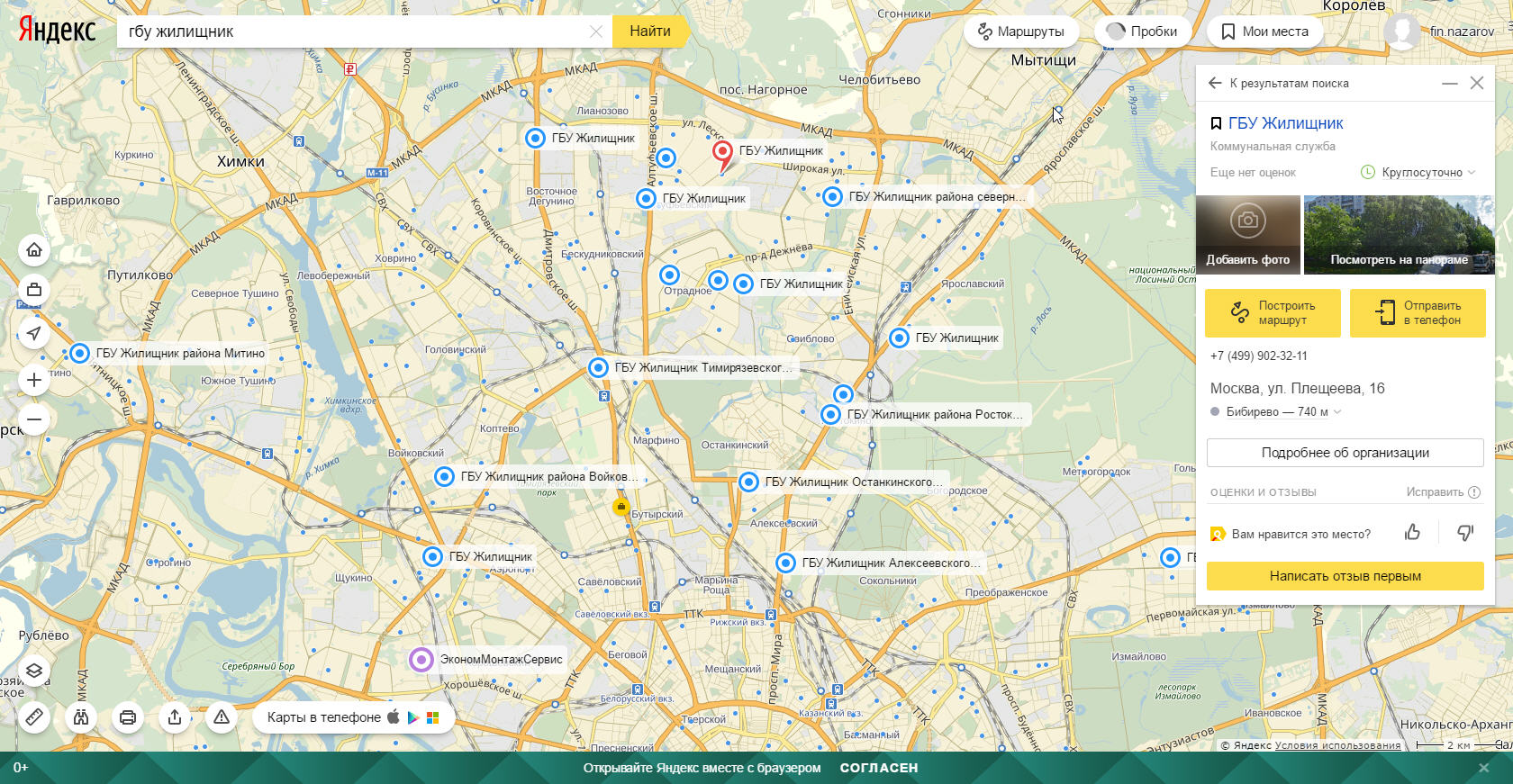Select ГБУ Жилищник Алексеевского marker
The height and width of the screenshot is (784, 1513).
785,563
